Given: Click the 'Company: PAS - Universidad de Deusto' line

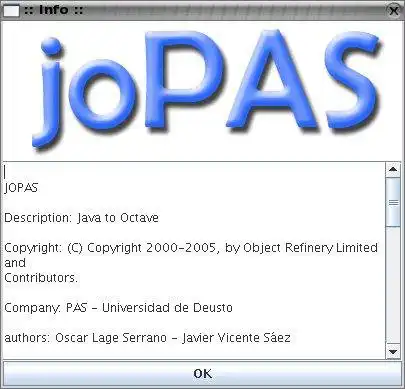Looking at the screenshot, I should [x=118, y=308].
